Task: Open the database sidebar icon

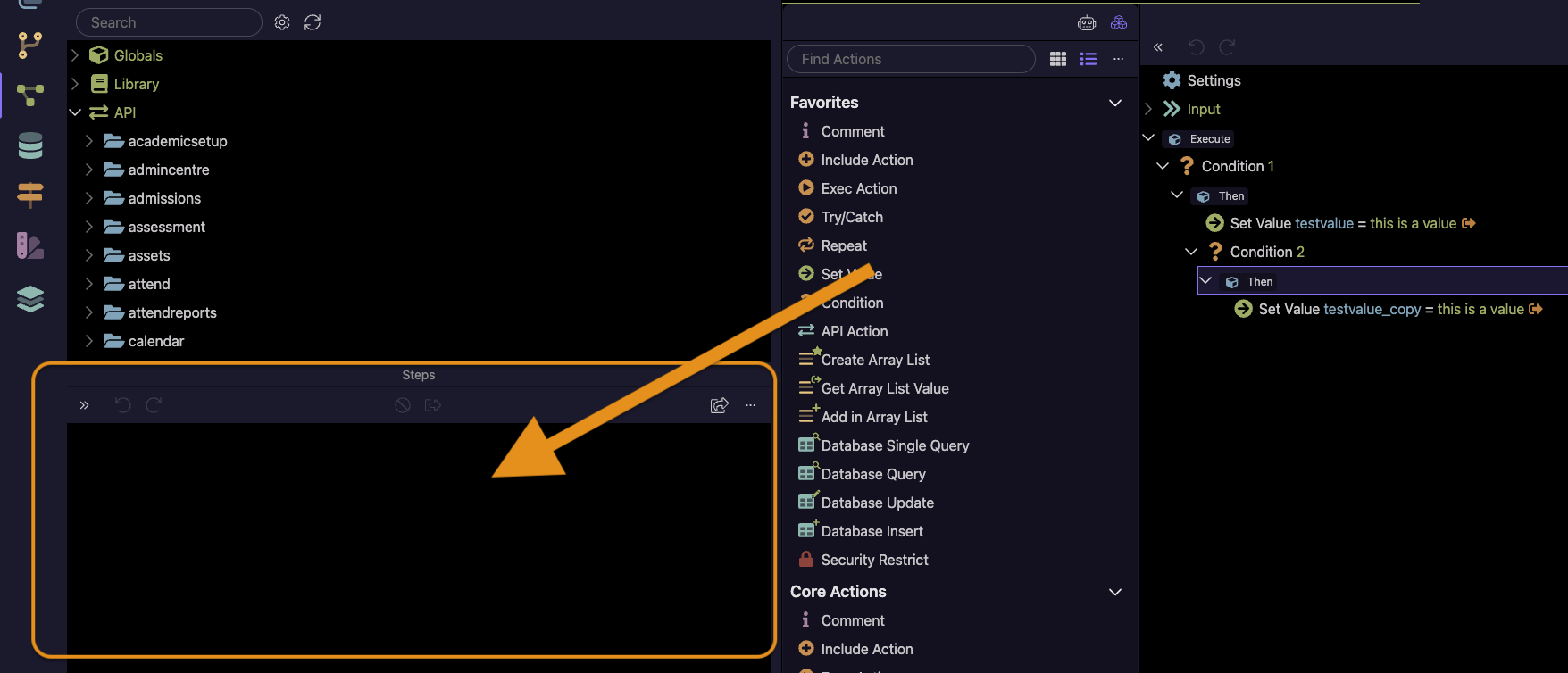Action: click(x=30, y=145)
